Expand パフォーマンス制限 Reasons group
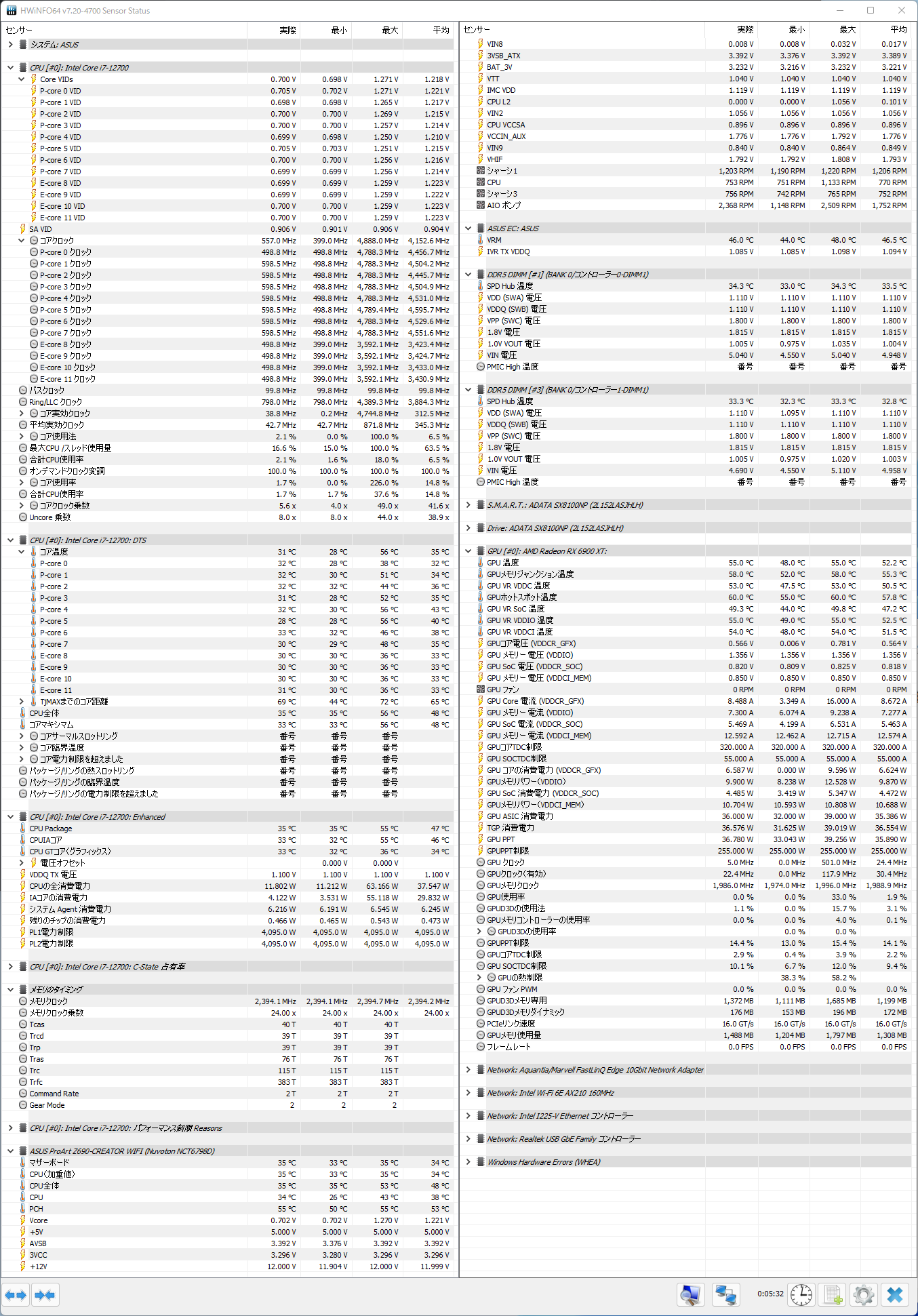918x1316 pixels. (10, 1128)
